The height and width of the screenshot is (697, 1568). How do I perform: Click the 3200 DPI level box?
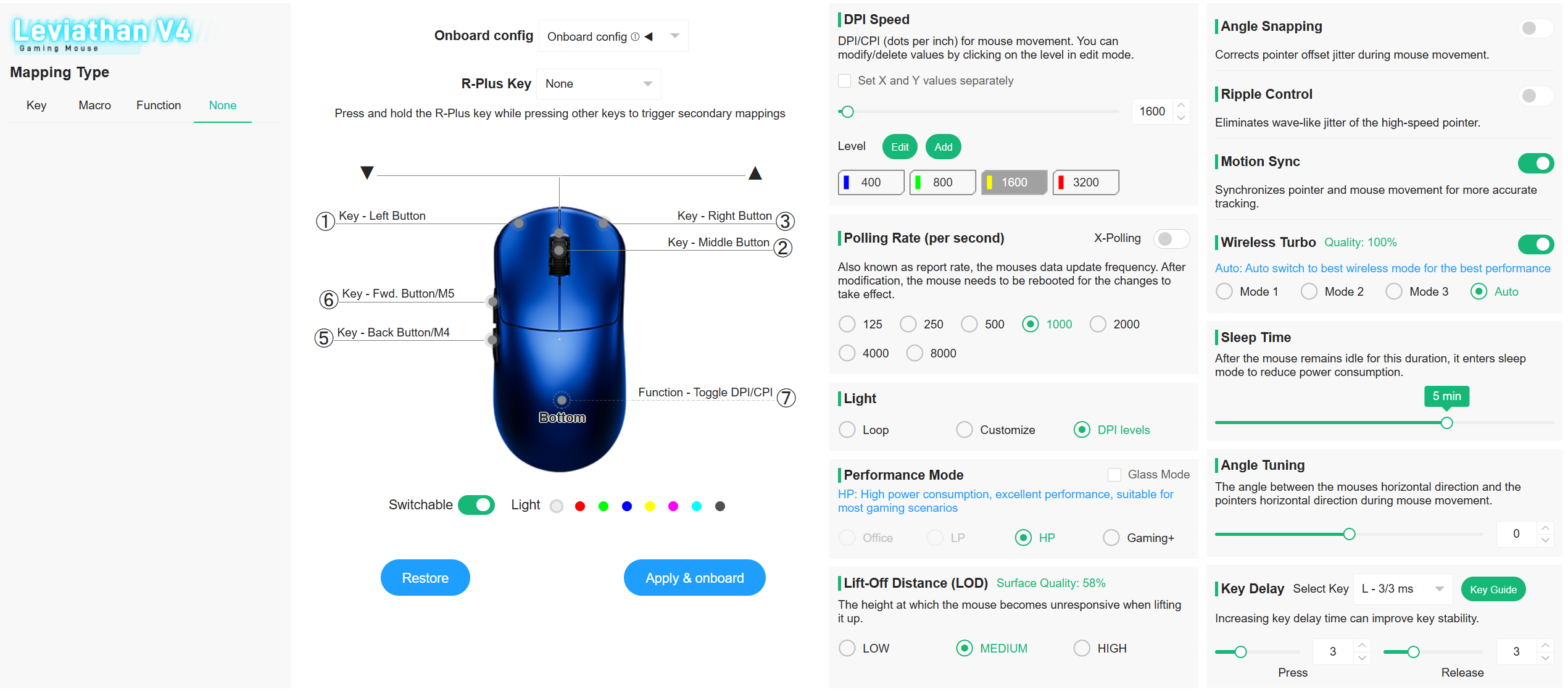1085,182
